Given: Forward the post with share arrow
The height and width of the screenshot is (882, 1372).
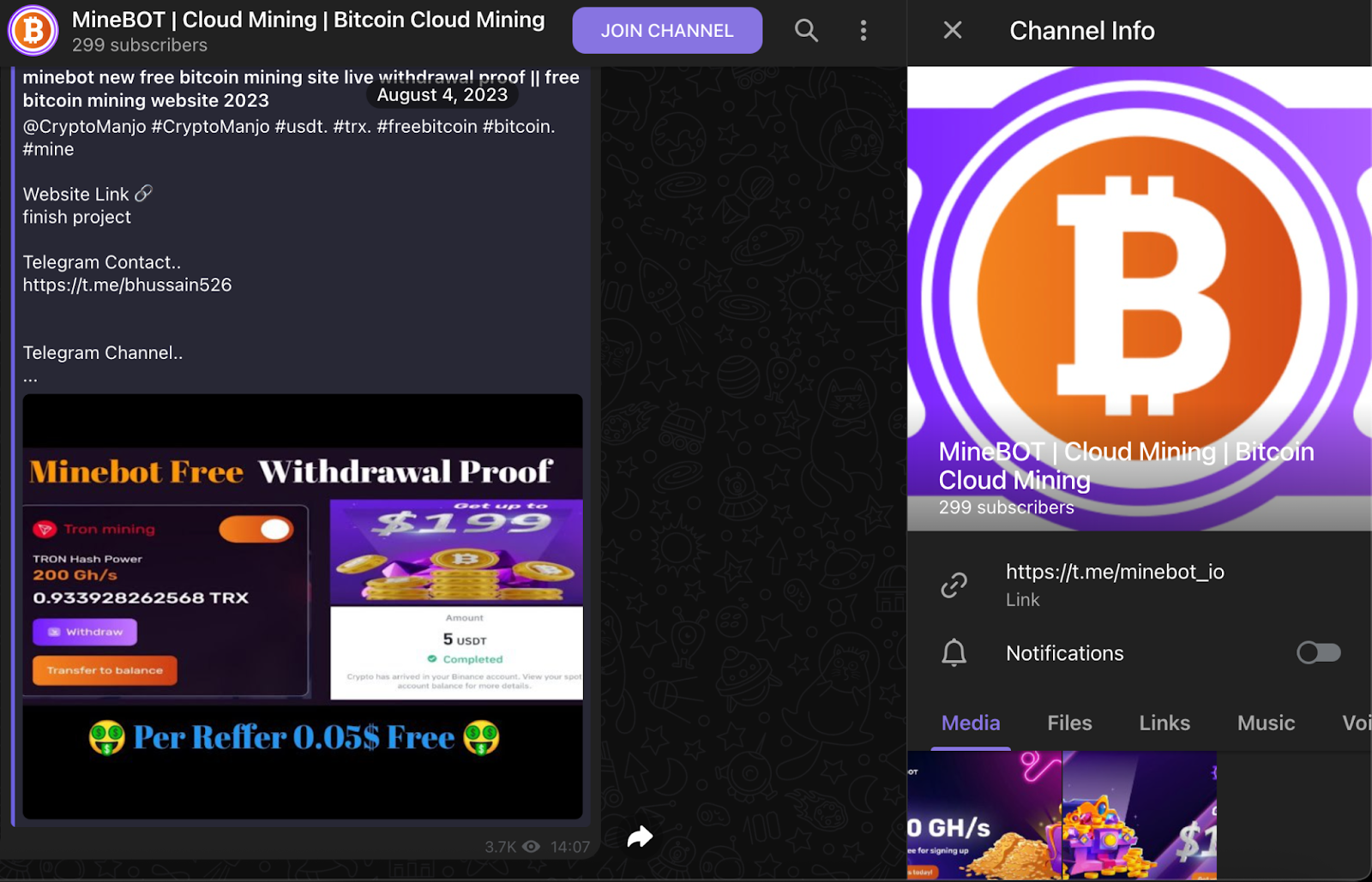Looking at the screenshot, I should click(x=640, y=837).
